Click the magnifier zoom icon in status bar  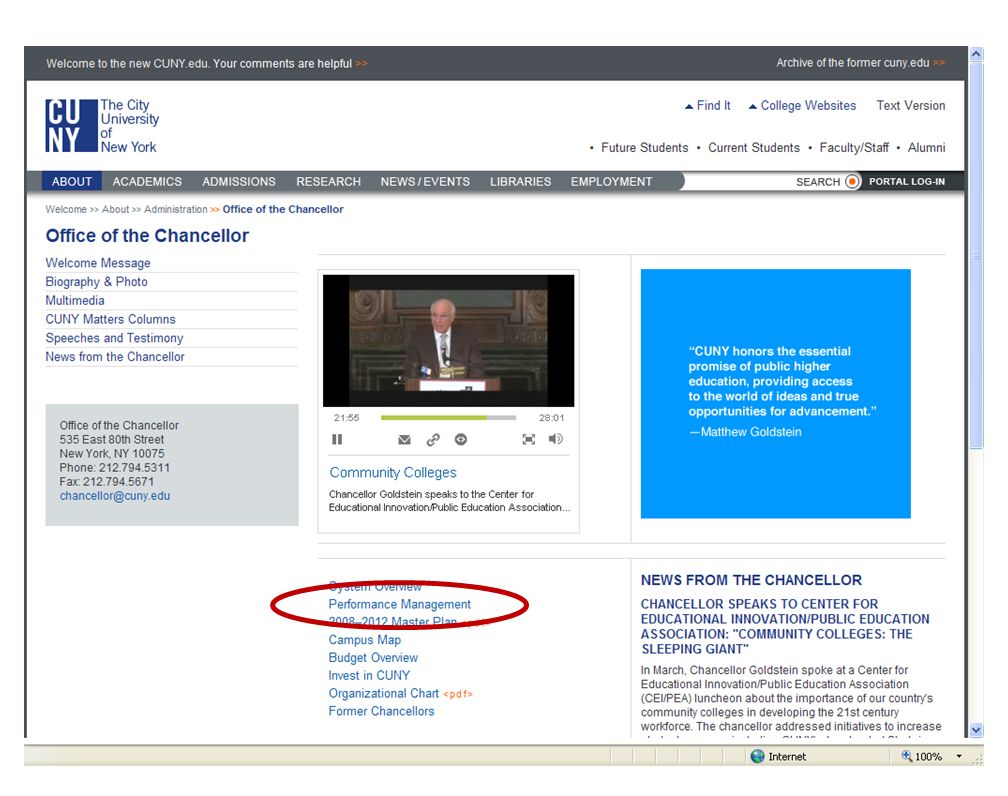(x=906, y=756)
